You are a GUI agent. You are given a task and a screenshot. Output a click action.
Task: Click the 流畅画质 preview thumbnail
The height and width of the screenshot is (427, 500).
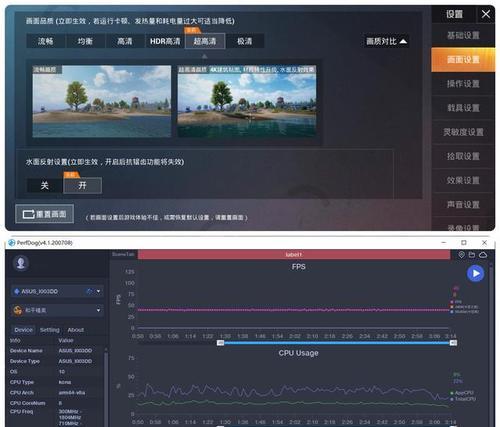pyautogui.click(x=102, y=101)
